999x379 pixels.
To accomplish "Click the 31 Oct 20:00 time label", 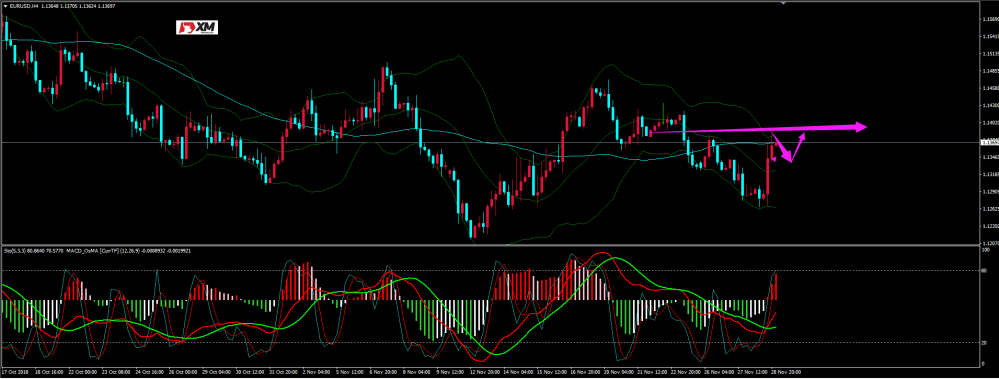I will pyautogui.click(x=283, y=371).
